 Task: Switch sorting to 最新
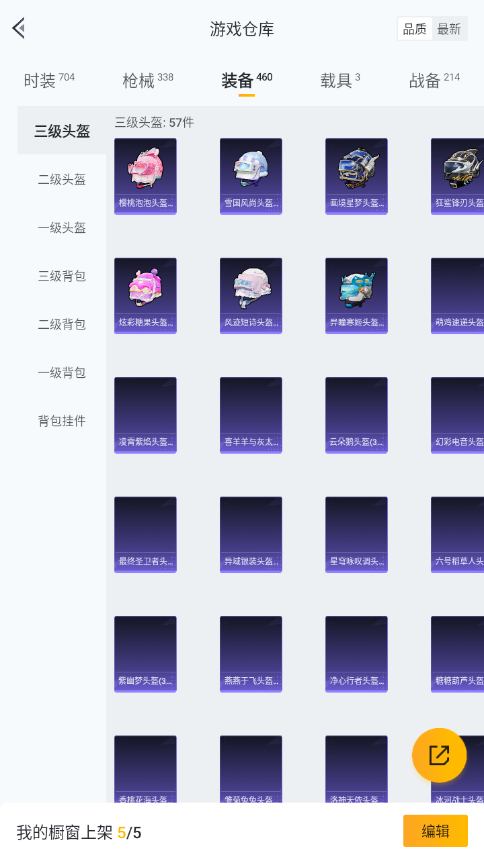pos(449,29)
